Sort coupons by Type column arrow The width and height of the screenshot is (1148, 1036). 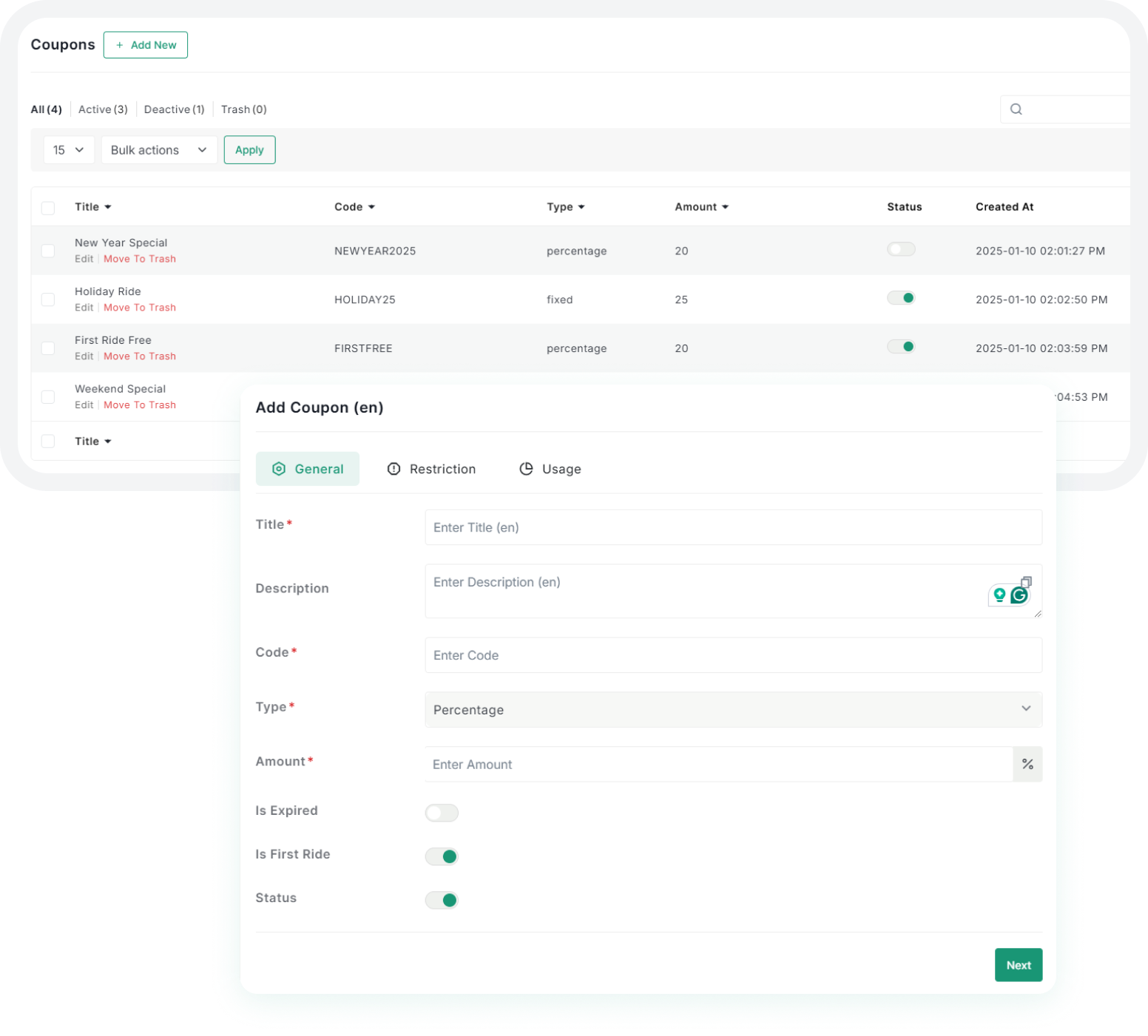[581, 207]
